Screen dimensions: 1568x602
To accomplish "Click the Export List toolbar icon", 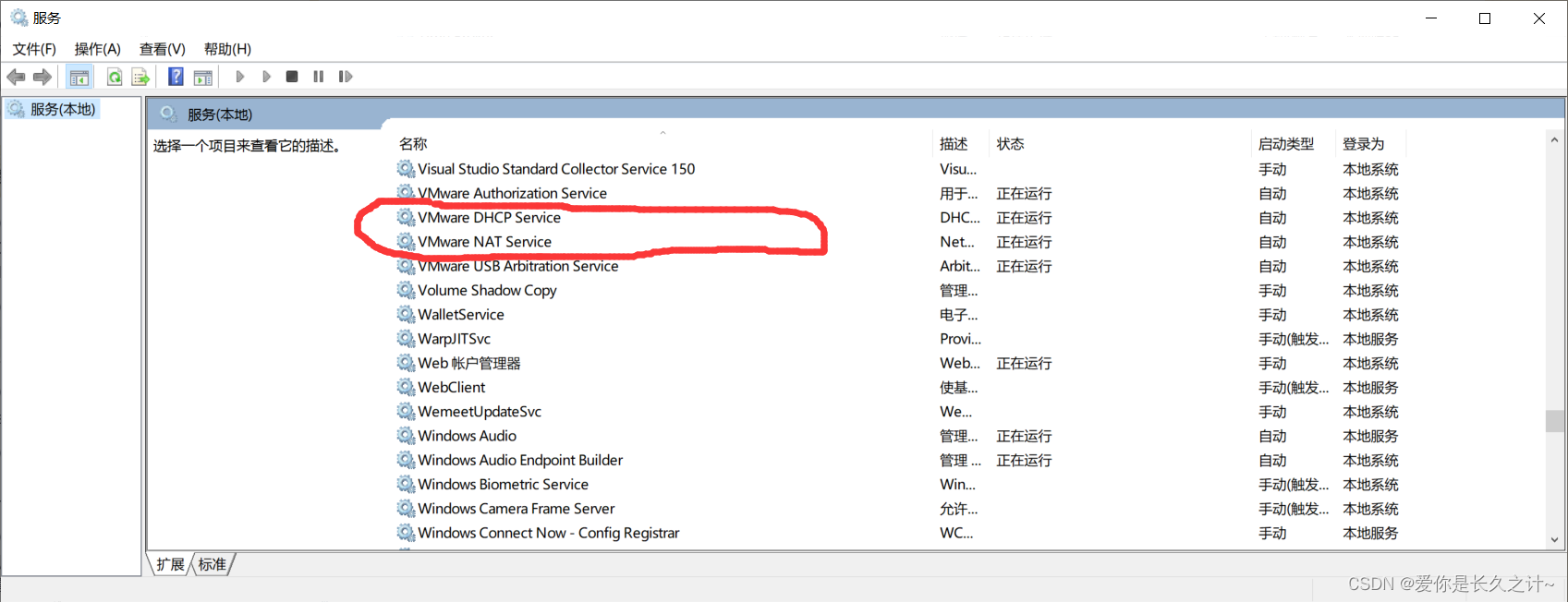I will (140, 77).
